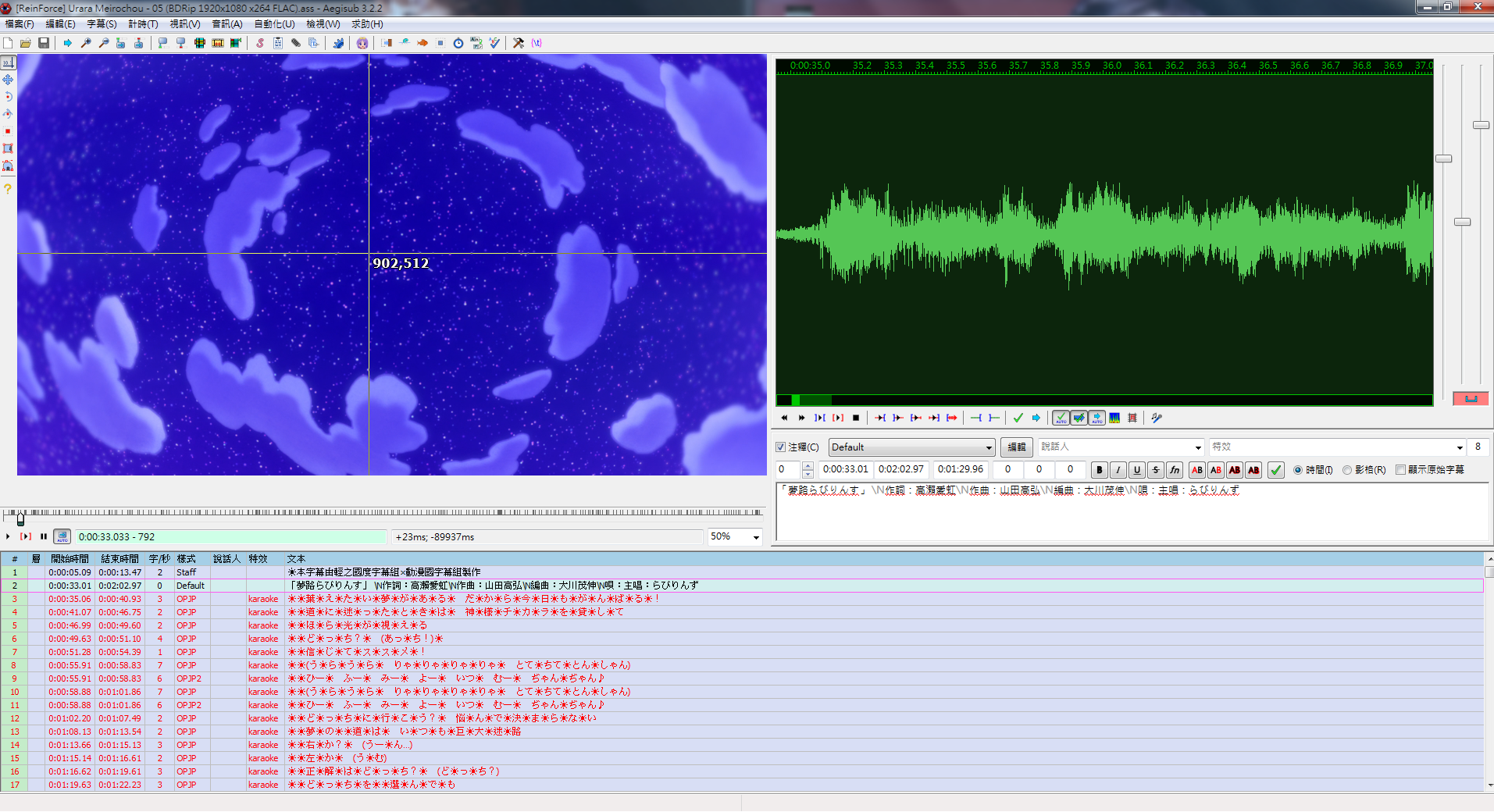Open the 編輯(E) menu

point(60,24)
